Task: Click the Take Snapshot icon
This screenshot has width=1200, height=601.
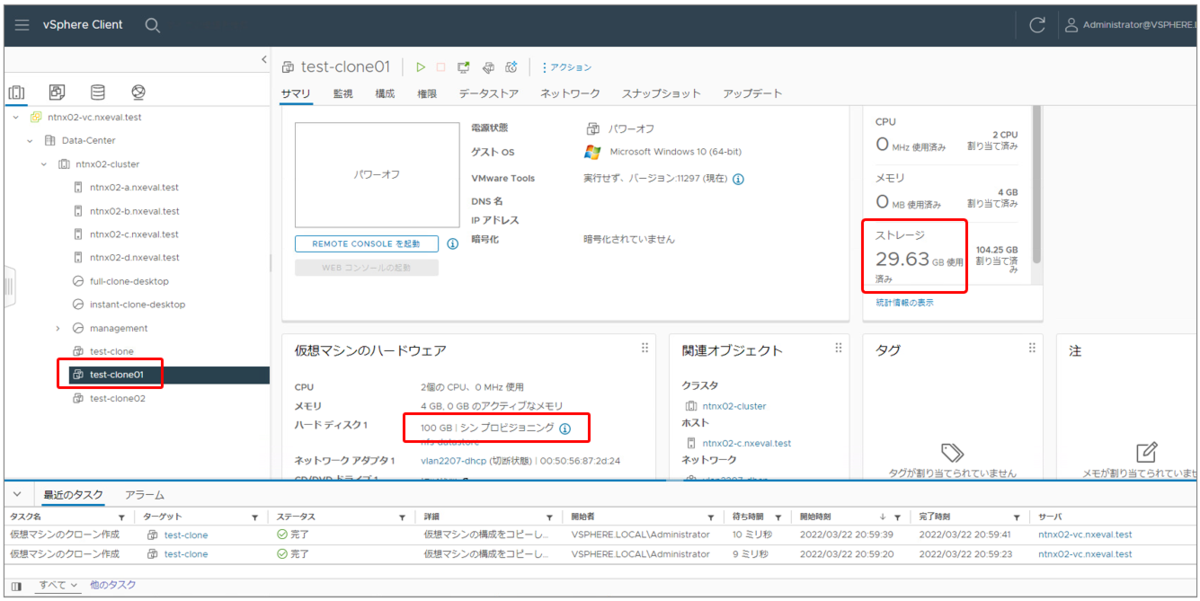Action: (x=511, y=67)
